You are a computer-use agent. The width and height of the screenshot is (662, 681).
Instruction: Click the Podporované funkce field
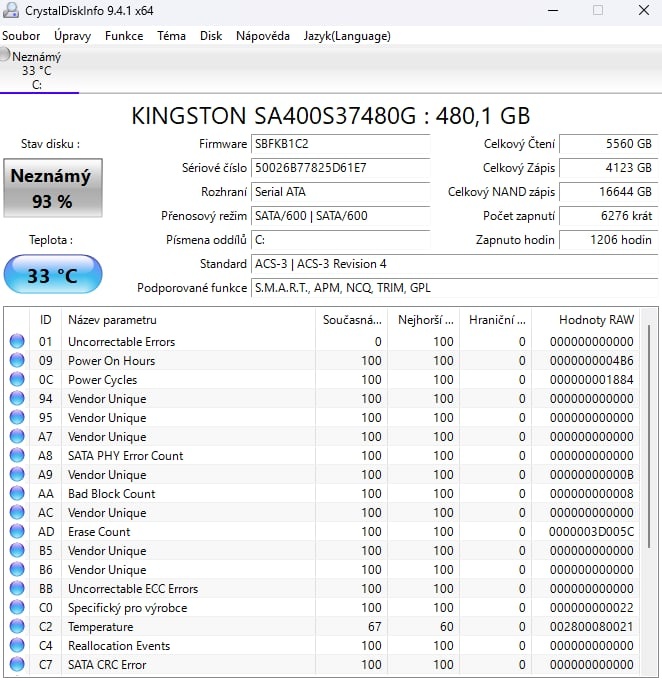(455, 288)
